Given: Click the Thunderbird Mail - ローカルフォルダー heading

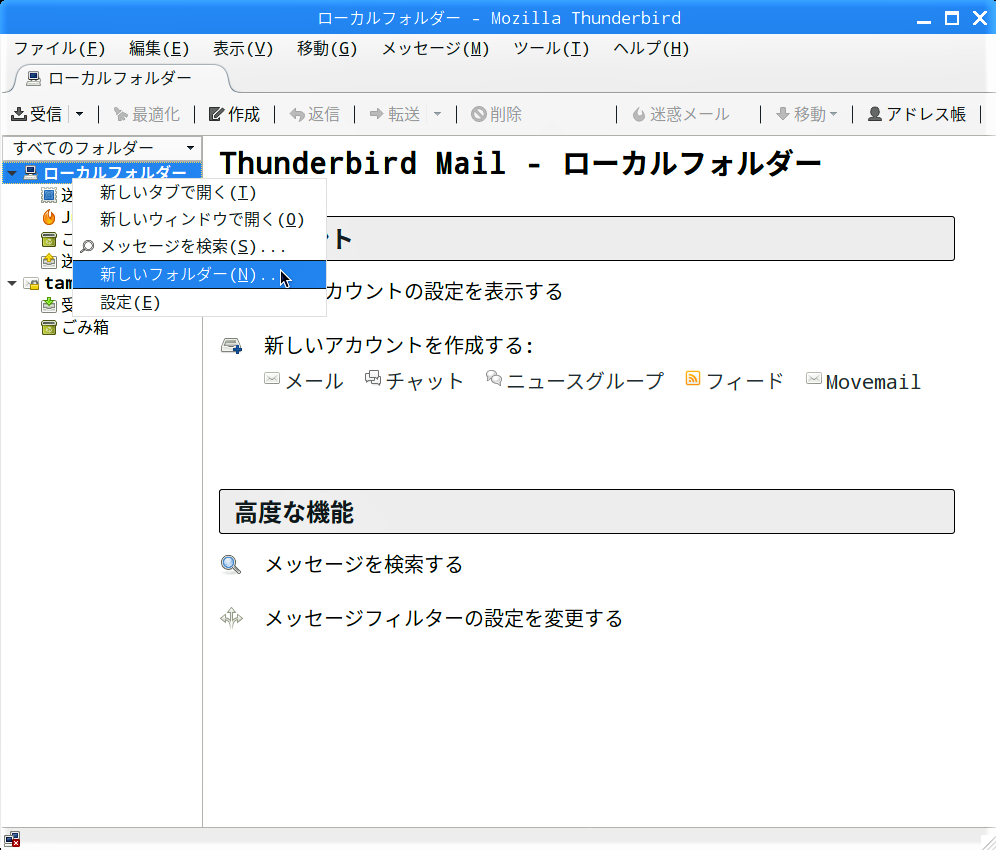Looking at the screenshot, I should 520,163.
